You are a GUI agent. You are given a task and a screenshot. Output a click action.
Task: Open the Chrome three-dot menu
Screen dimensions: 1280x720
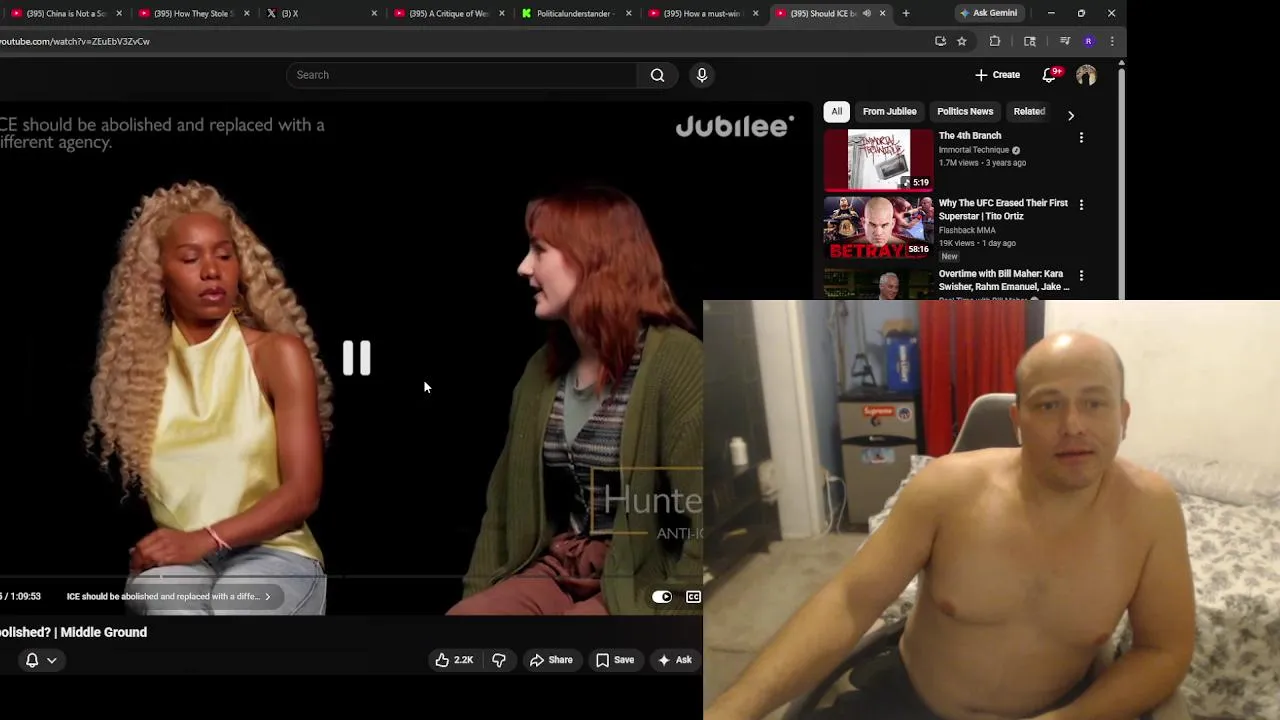[x=1112, y=41]
